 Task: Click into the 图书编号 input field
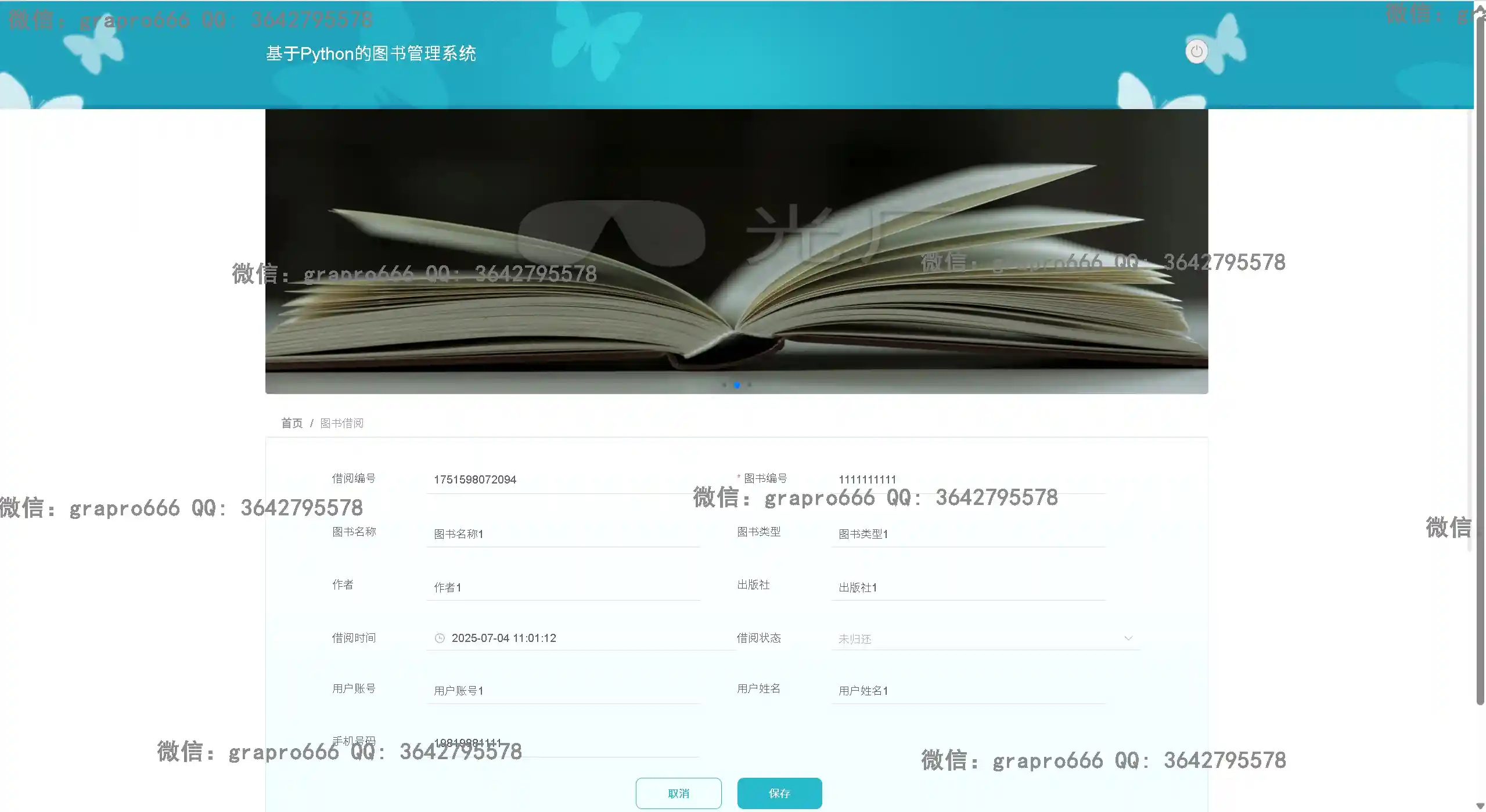point(967,479)
